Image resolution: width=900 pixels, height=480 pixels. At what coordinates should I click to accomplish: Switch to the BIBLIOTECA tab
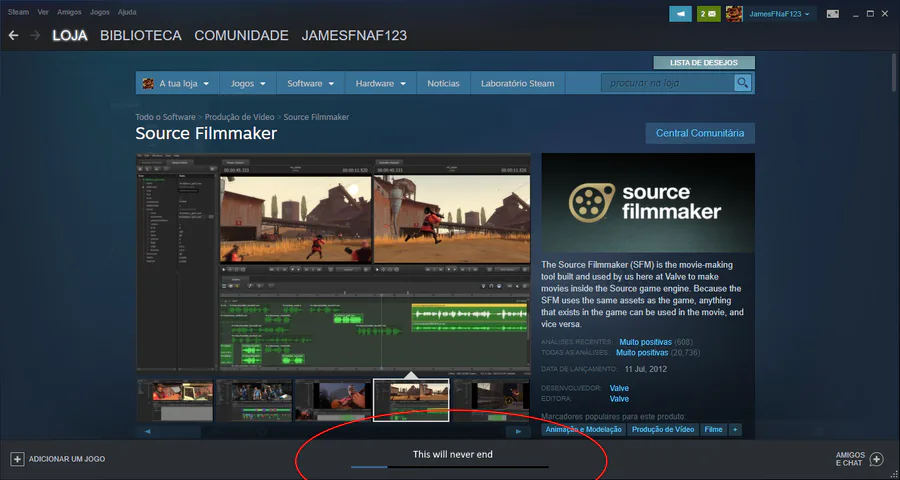[141, 36]
